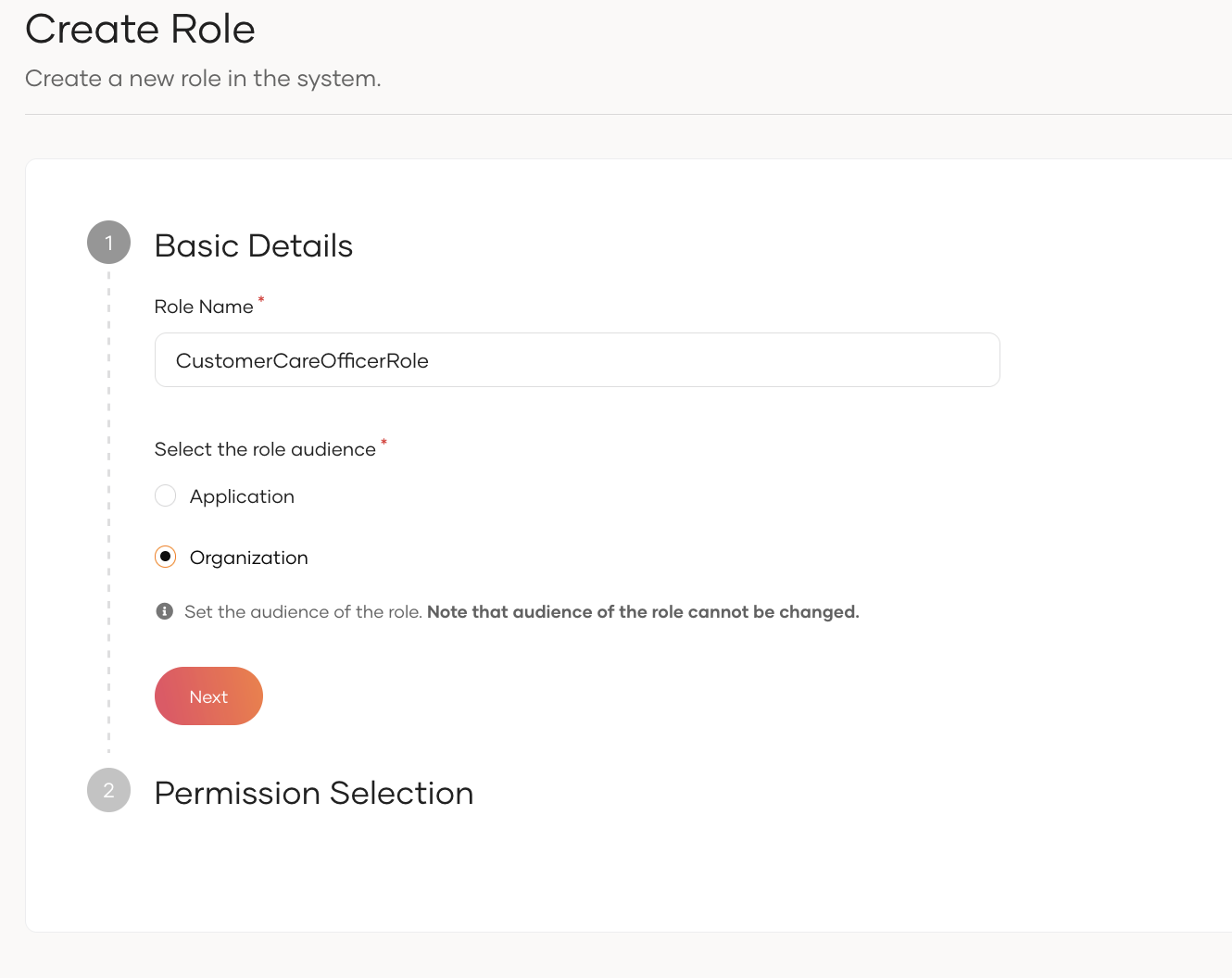The width and height of the screenshot is (1232, 978).
Task: Choose Application as the role audience
Action: [x=165, y=495]
